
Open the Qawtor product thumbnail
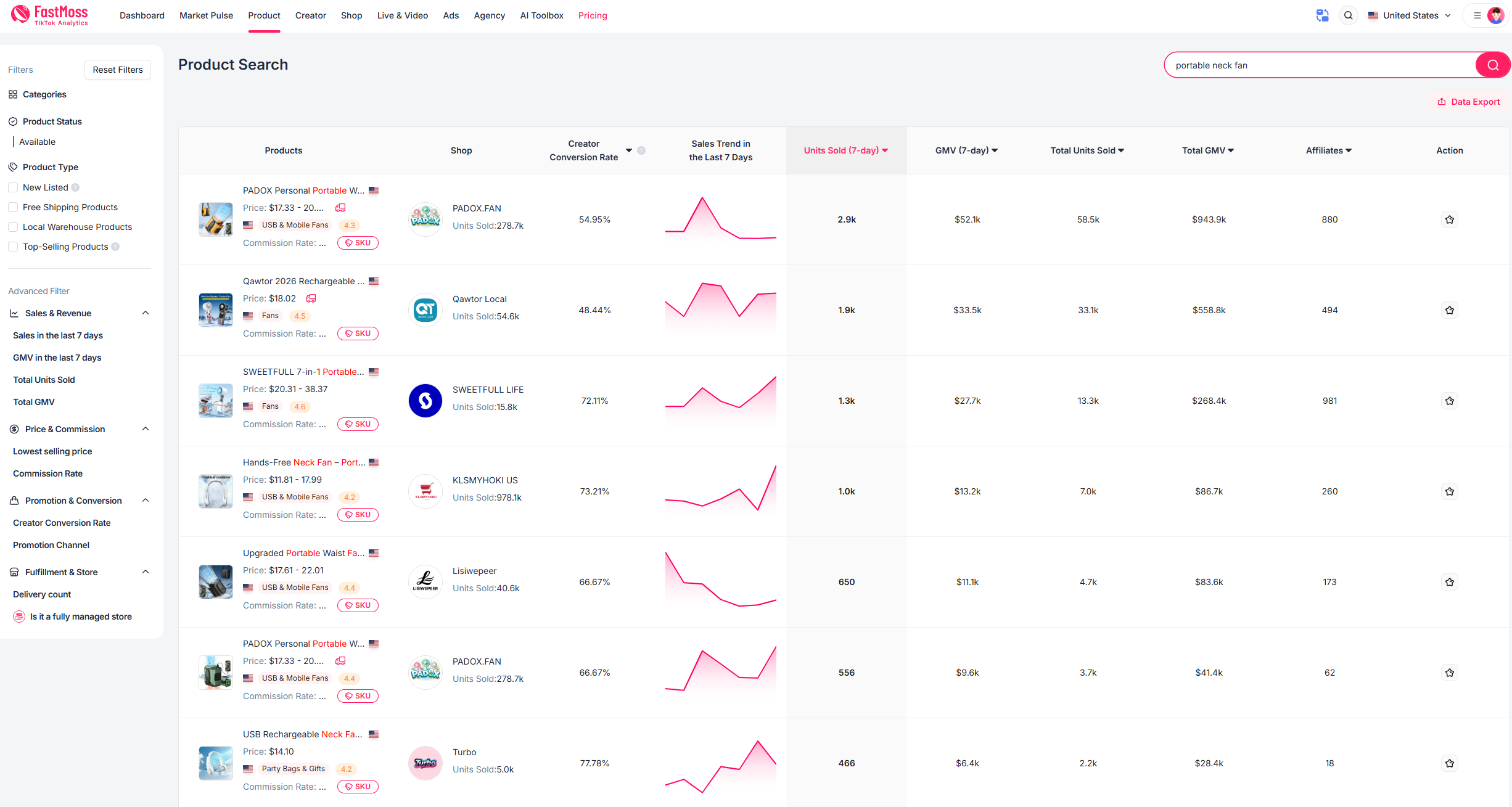click(216, 310)
